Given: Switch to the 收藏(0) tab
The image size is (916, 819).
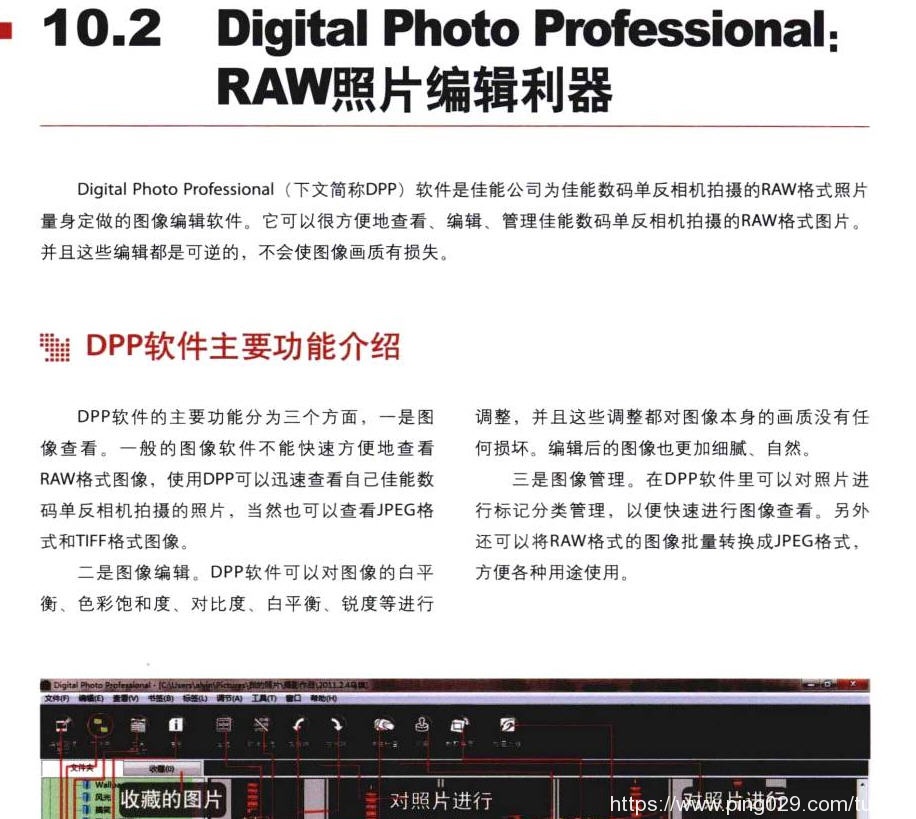Looking at the screenshot, I should [x=162, y=769].
